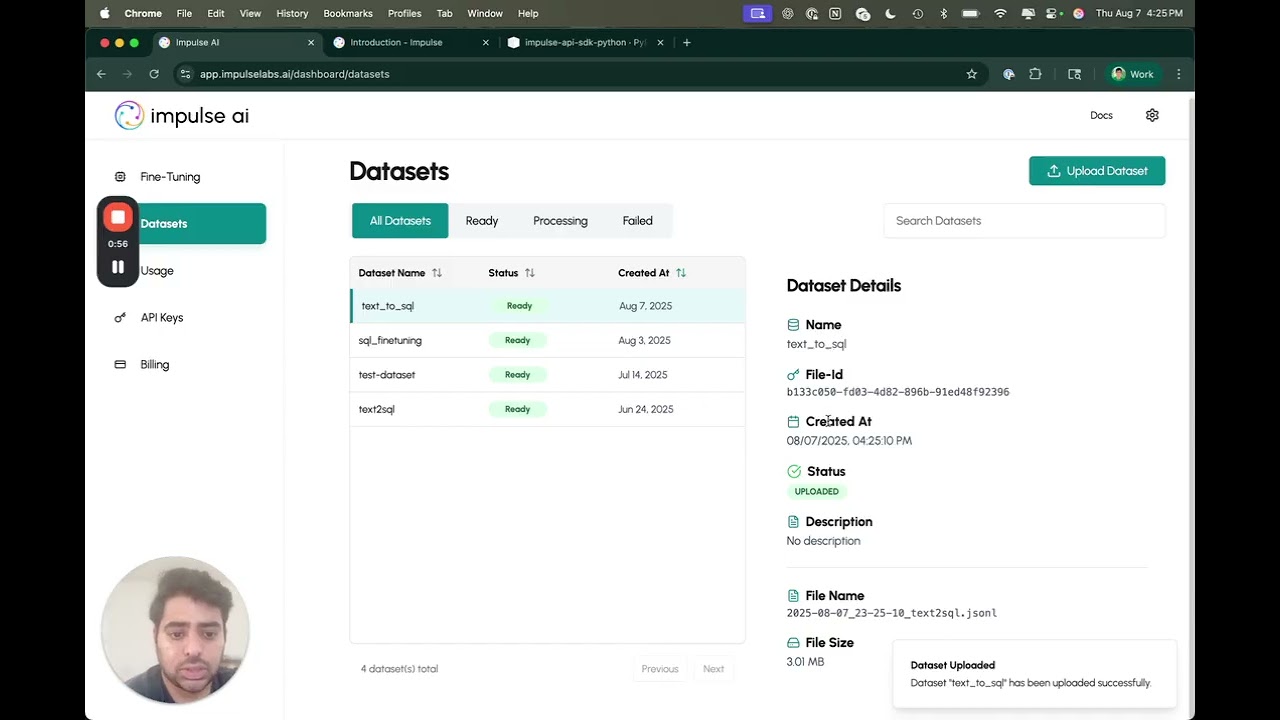Close the Impulse AI browser tab
This screenshot has height=720, width=1280.
coord(311,43)
